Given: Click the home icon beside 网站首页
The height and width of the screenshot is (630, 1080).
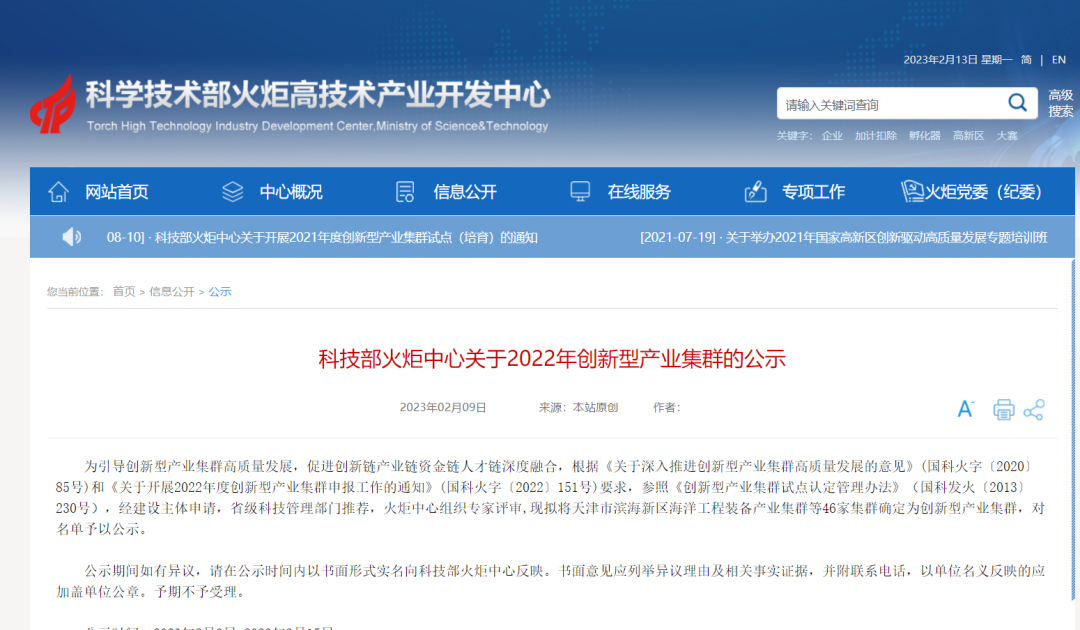Looking at the screenshot, I should click(x=57, y=190).
